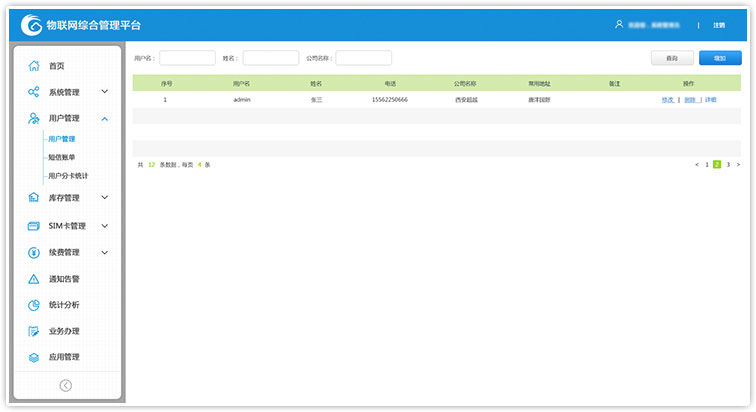Image resolution: width=756 pixels, height=412 pixels.
Task: Go to previous page with < arrow
Action: (x=697, y=165)
